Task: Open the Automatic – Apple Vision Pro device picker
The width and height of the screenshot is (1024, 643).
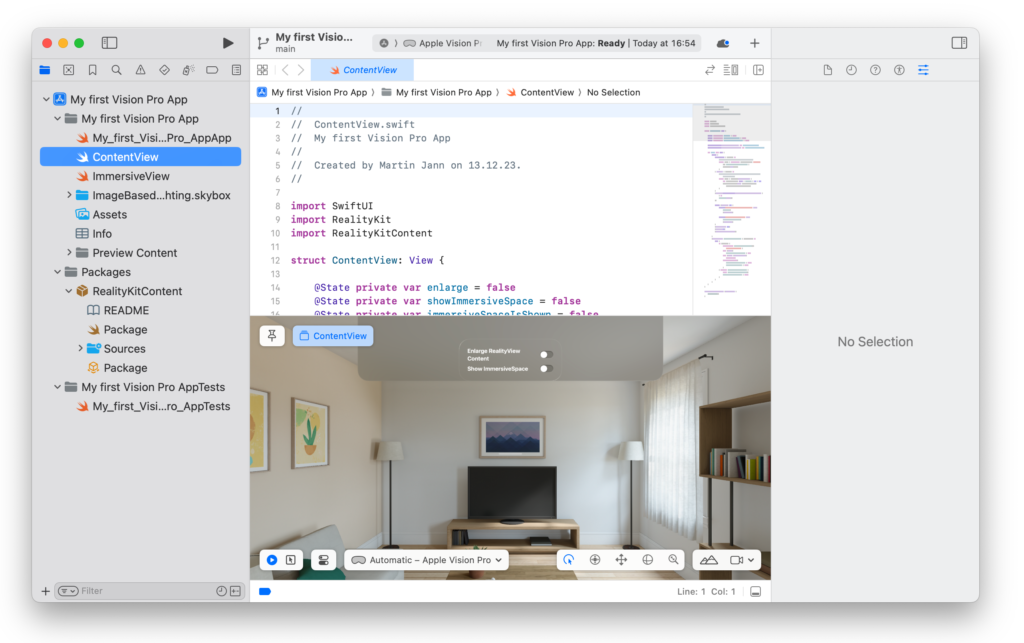Action: pos(426,559)
